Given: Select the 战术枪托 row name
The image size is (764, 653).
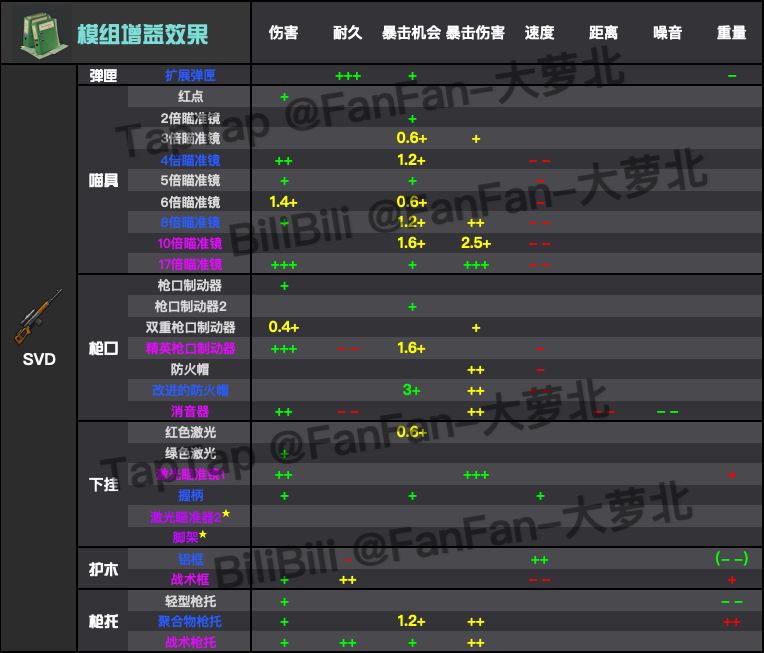Looking at the screenshot, I should click(190, 643).
